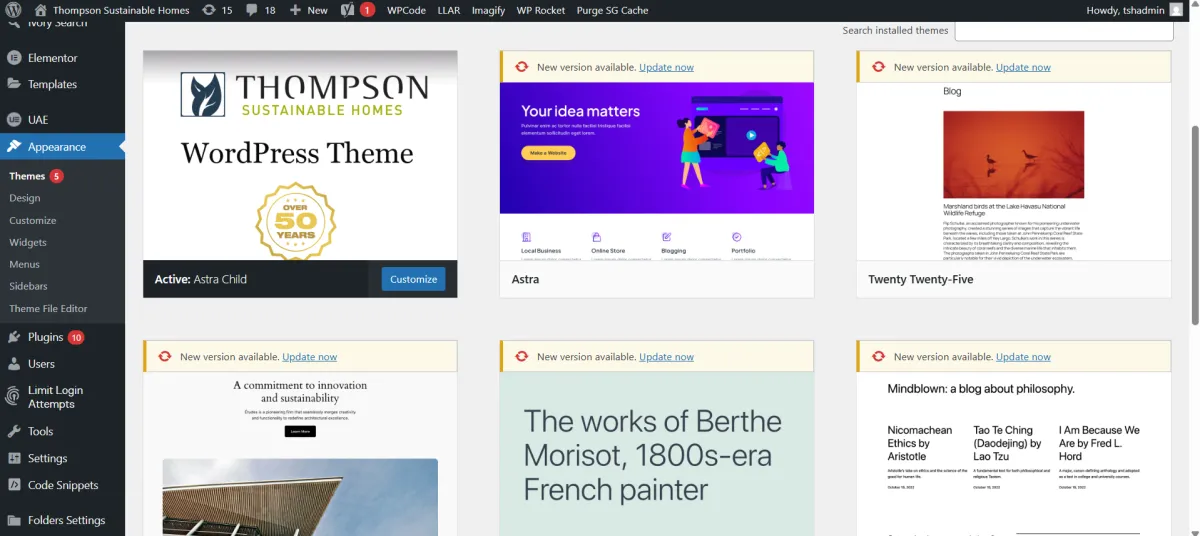1200x536 pixels.
Task: Open the Sidebars submenu item
Action: (x=28, y=286)
